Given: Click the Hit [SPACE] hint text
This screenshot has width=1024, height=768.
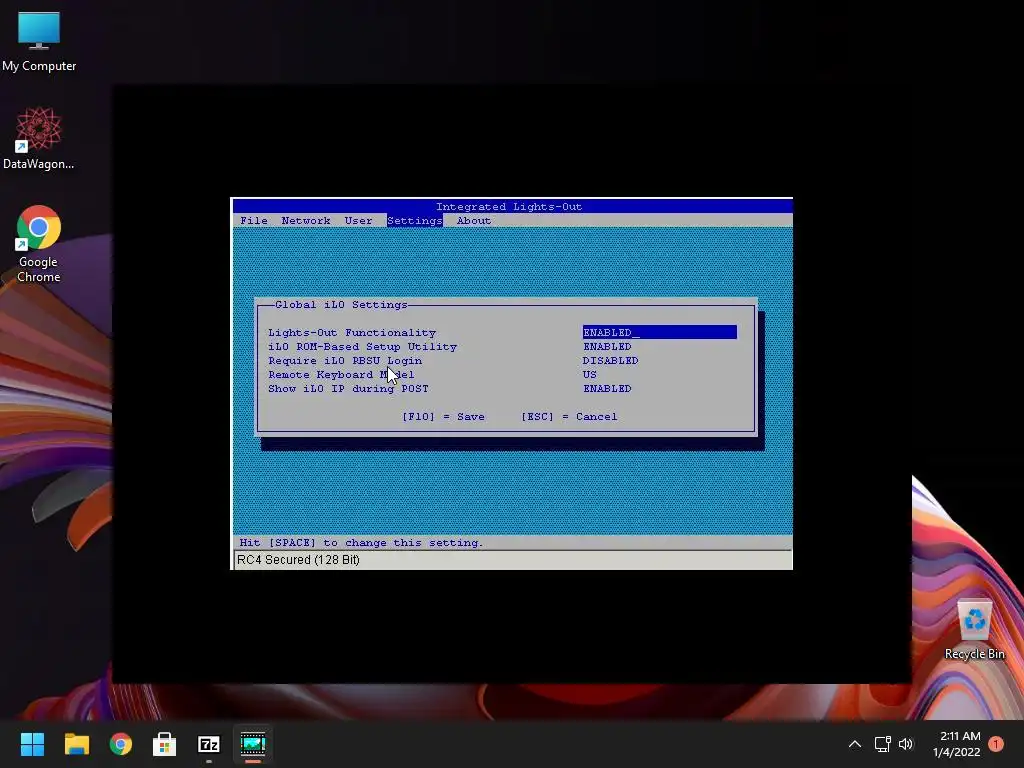Looking at the screenshot, I should (x=361, y=543).
